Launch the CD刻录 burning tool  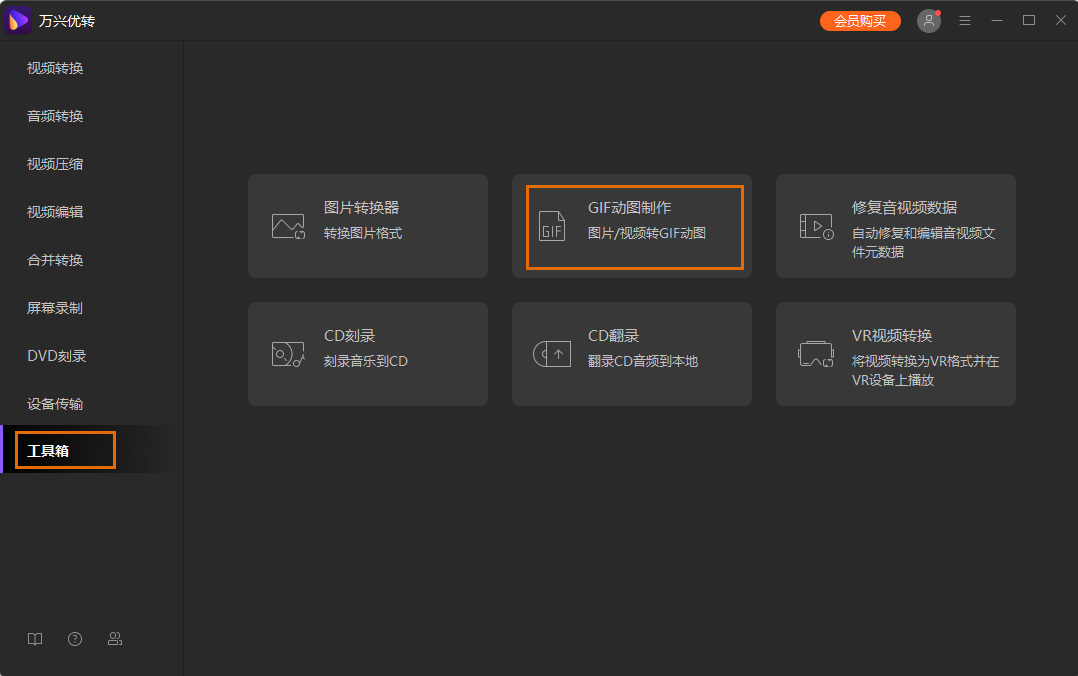pyautogui.click(x=368, y=354)
